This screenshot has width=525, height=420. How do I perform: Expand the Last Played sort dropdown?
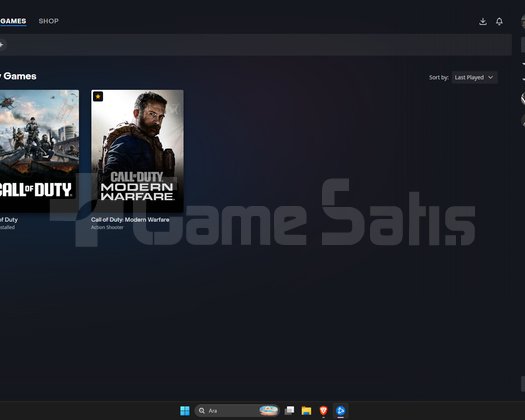(474, 77)
